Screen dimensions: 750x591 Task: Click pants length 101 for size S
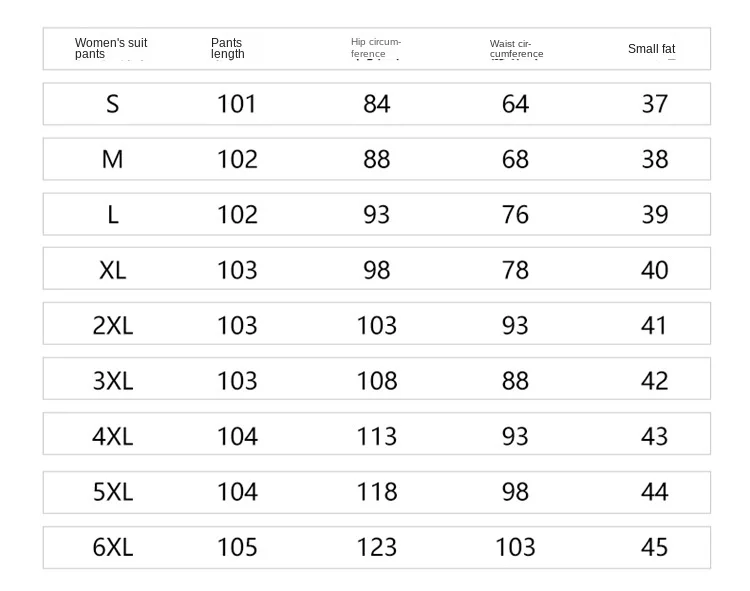pyautogui.click(x=237, y=104)
